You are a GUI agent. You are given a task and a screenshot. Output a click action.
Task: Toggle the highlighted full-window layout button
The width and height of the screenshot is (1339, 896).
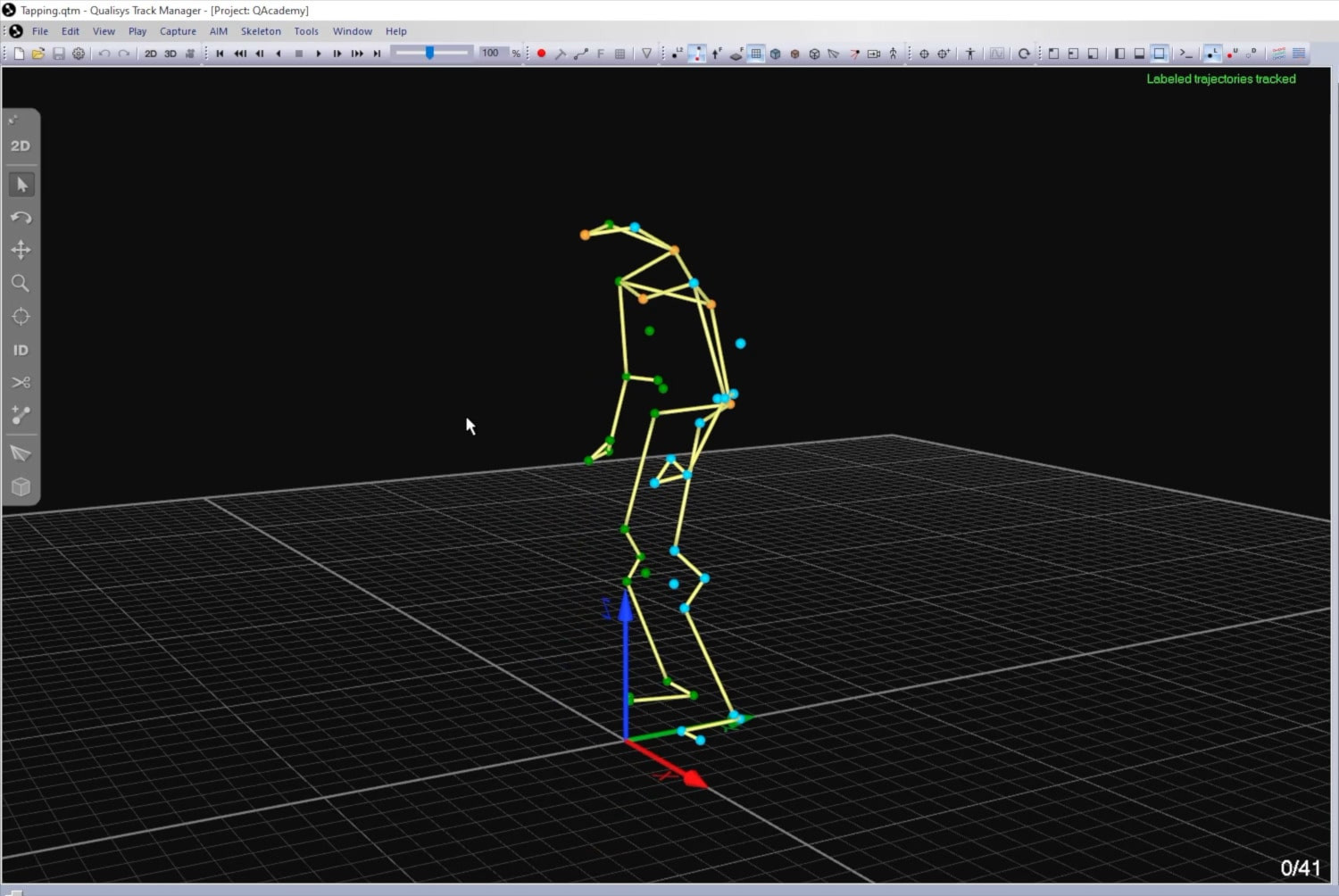click(1160, 54)
